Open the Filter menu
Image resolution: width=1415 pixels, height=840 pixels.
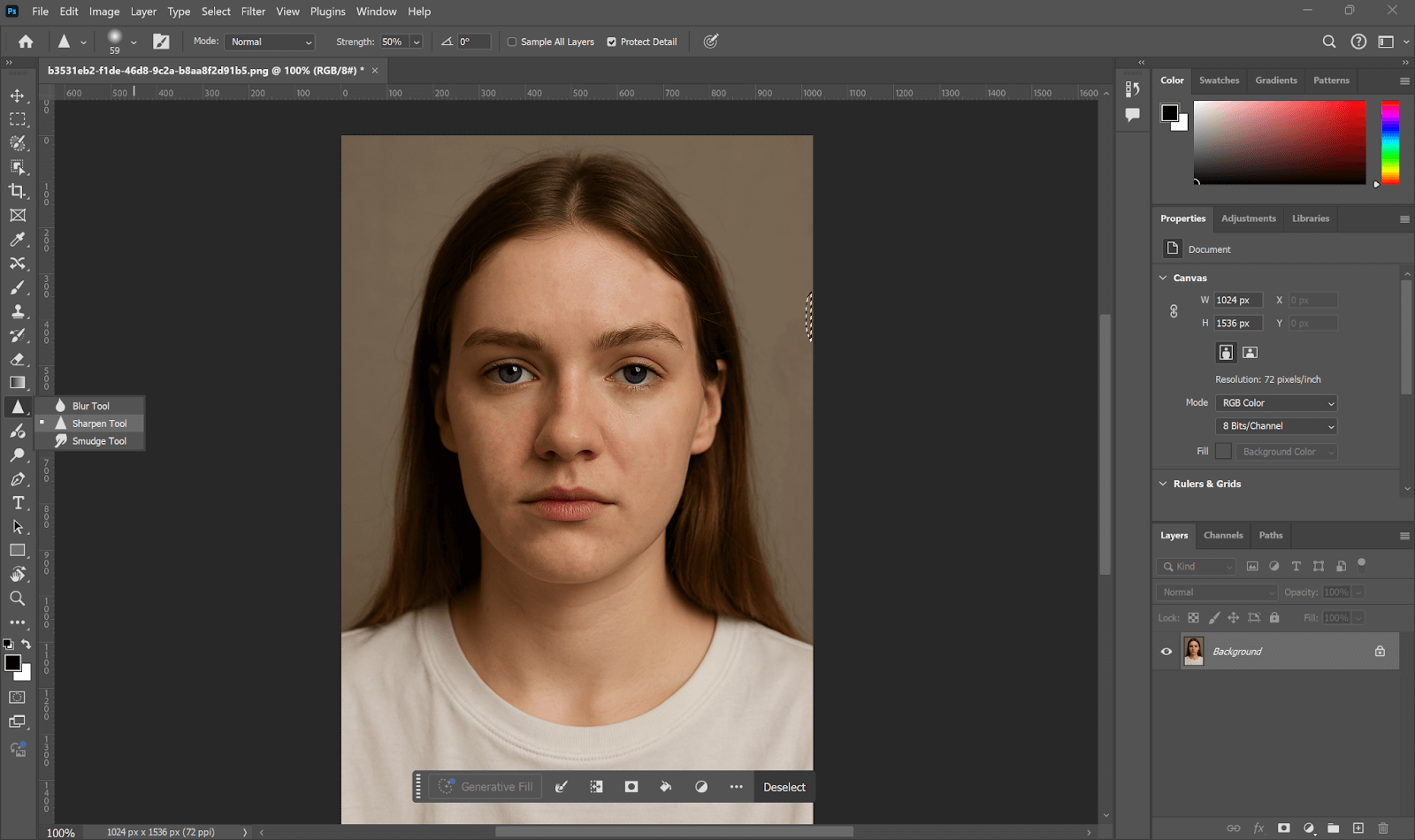click(x=253, y=11)
